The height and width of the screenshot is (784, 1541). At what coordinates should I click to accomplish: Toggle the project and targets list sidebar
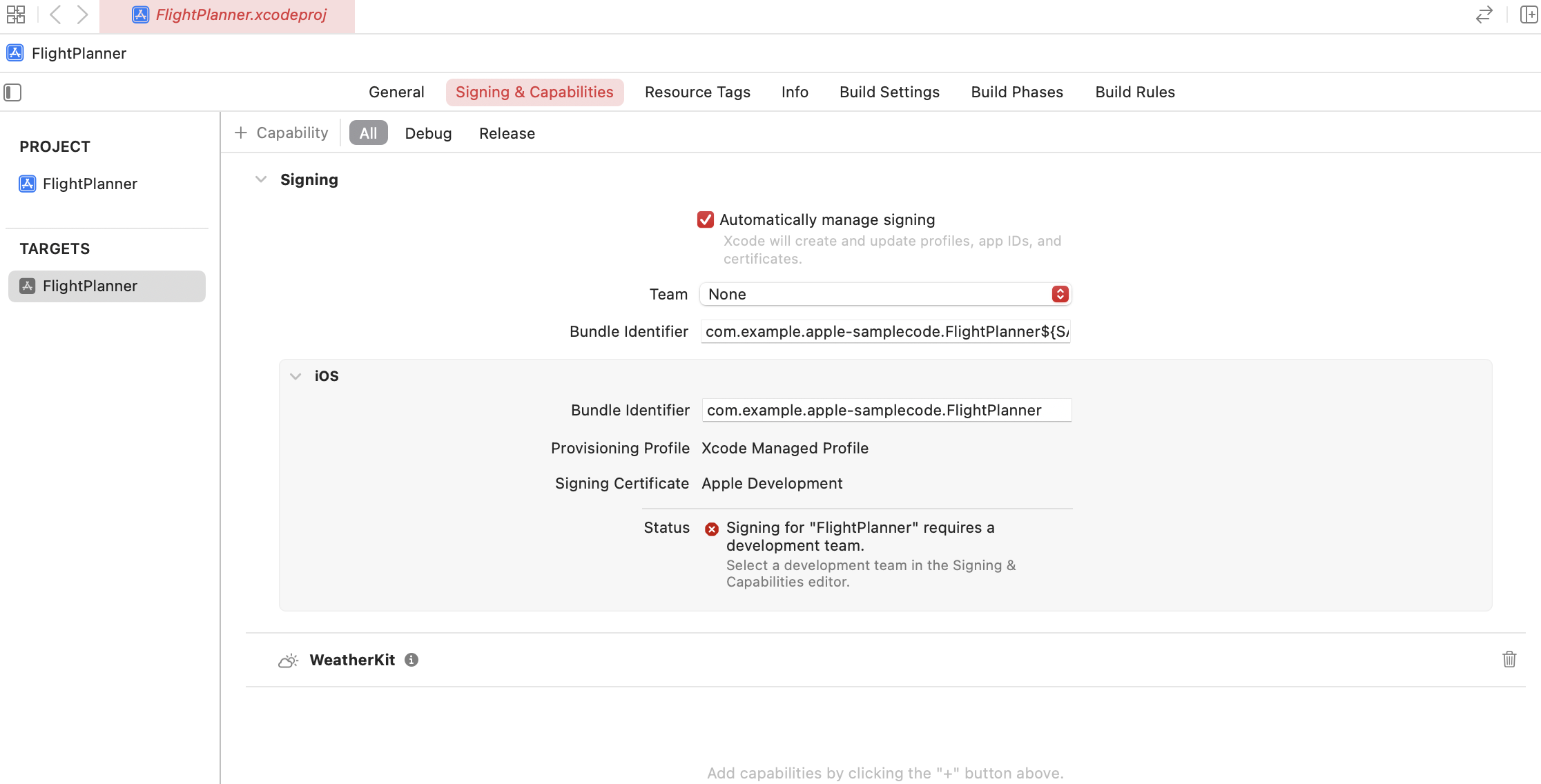click(12, 92)
